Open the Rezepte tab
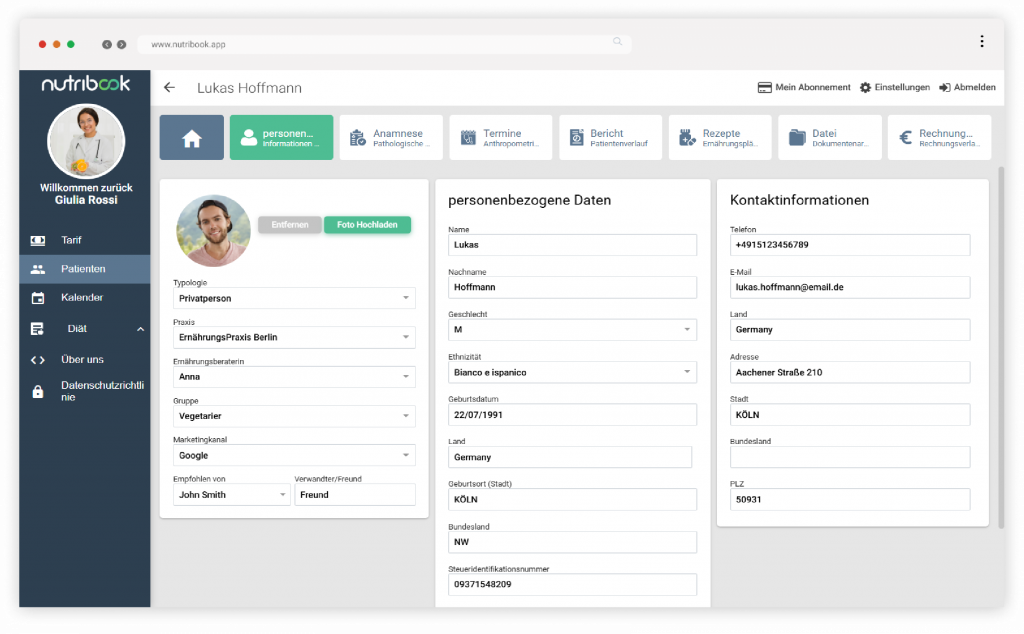The height and width of the screenshot is (634, 1024). 719,138
